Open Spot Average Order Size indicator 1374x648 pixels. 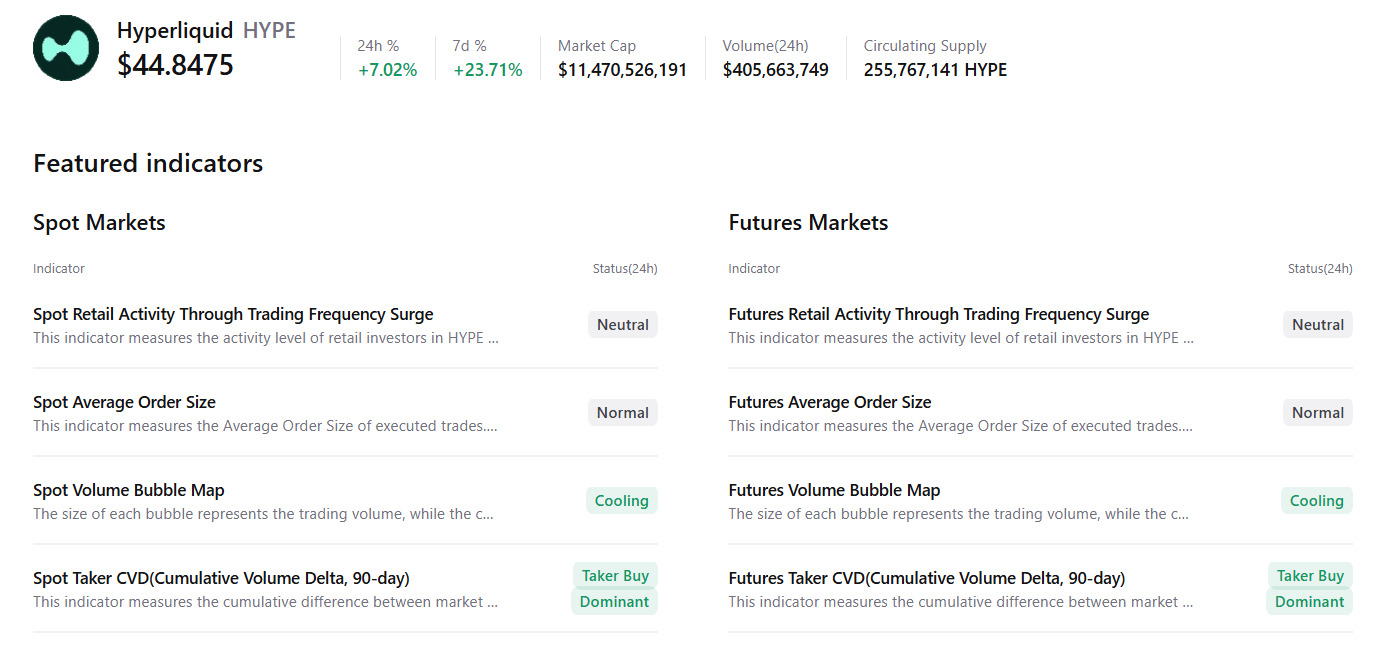click(124, 402)
